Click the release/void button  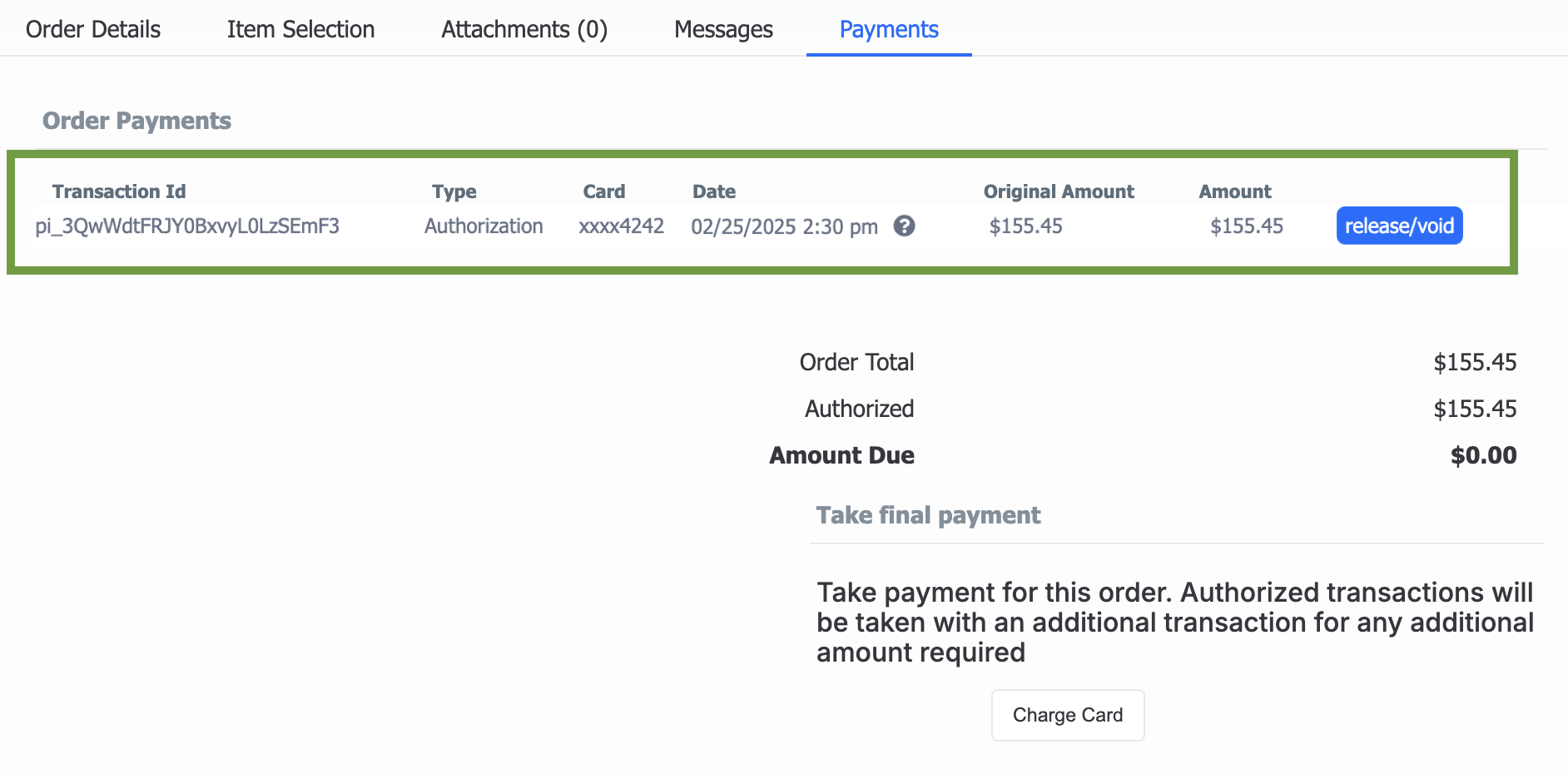pos(1399,226)
